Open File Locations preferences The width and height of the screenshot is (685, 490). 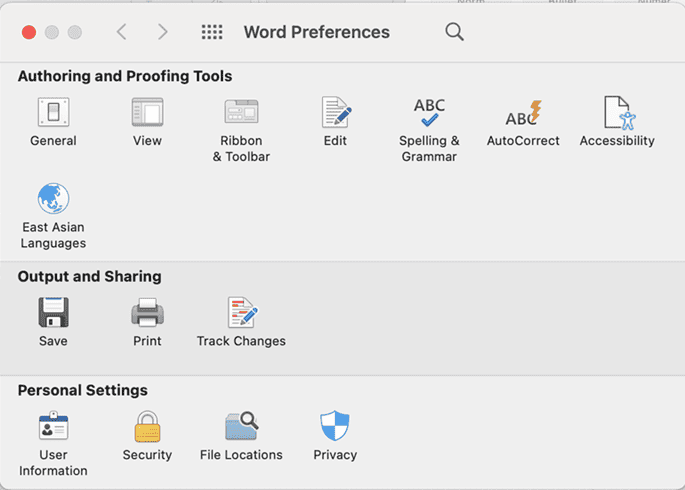(241, 427)
